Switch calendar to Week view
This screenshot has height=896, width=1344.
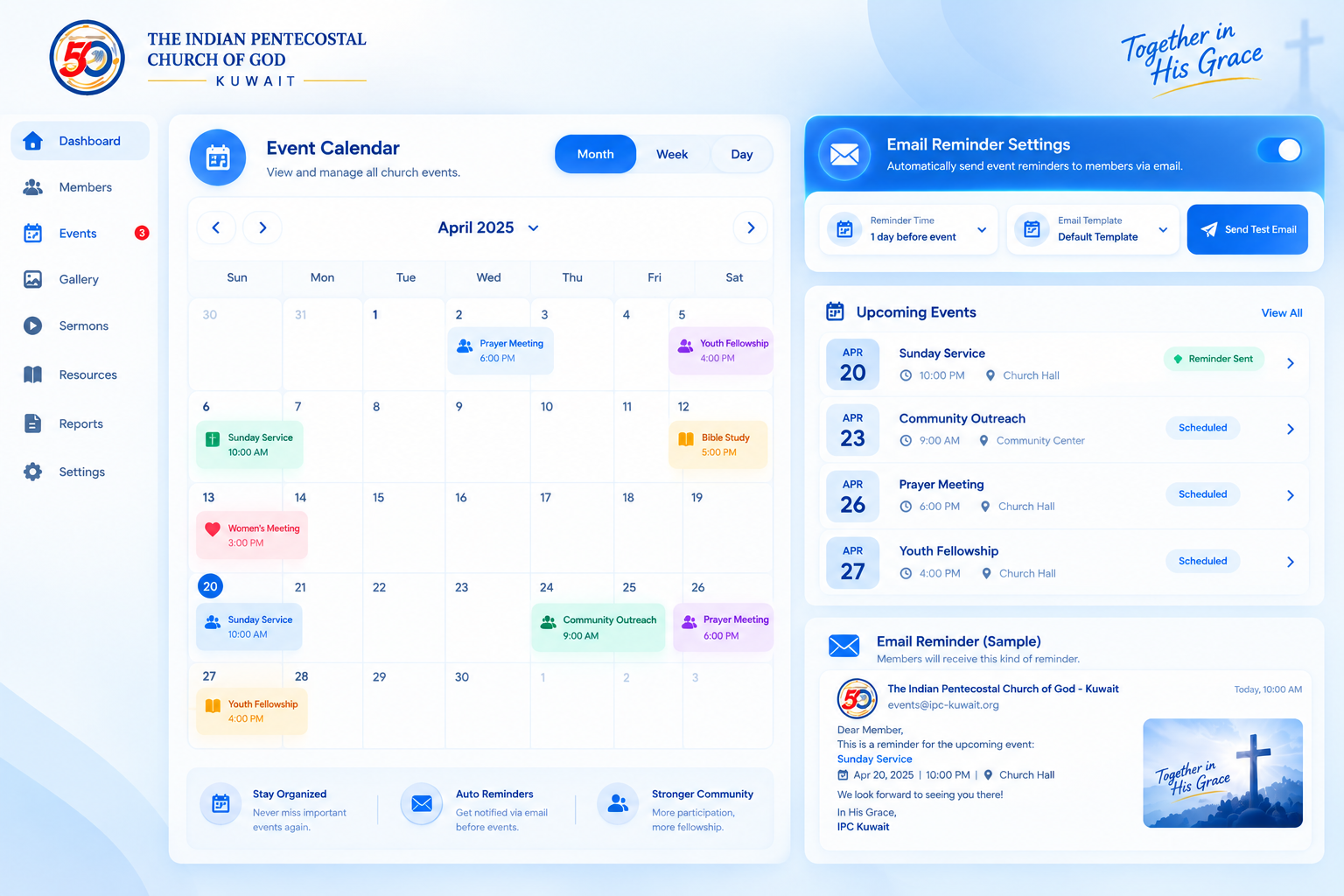pos(672,154)
